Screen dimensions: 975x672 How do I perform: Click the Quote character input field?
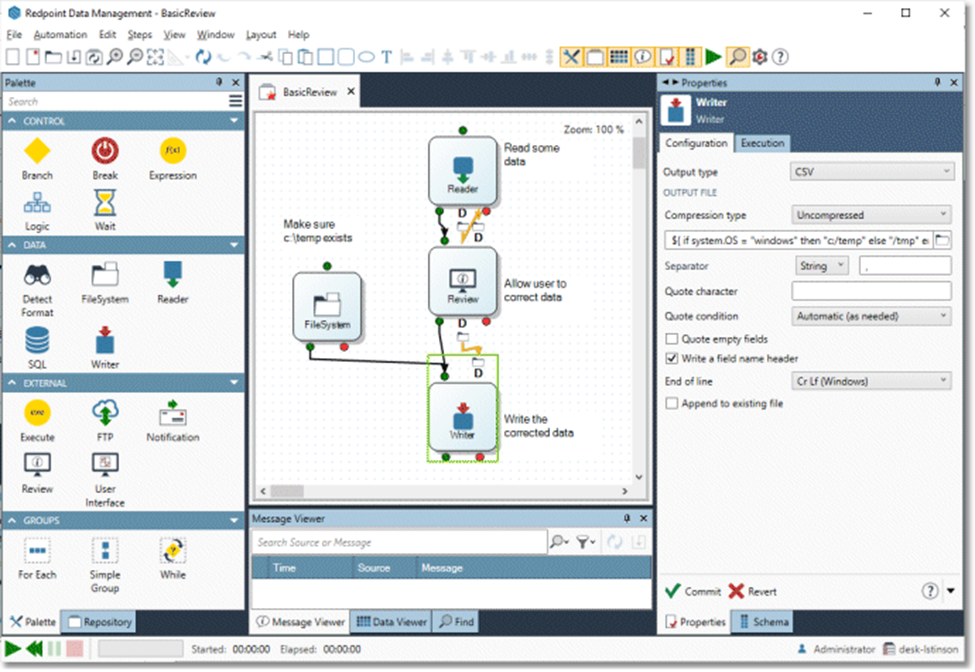[871, 291]
